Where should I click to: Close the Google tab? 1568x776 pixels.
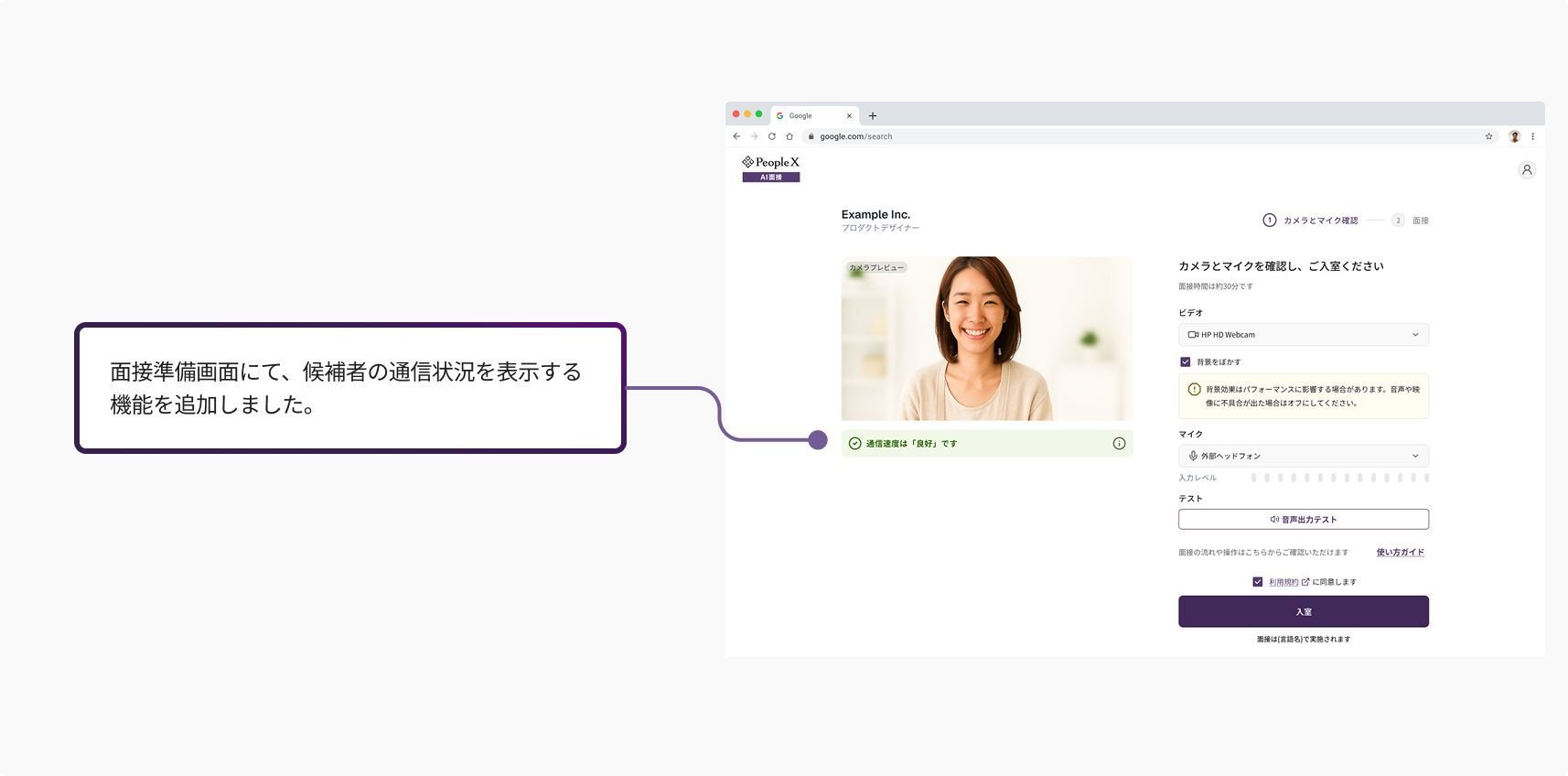pos(849,116)
